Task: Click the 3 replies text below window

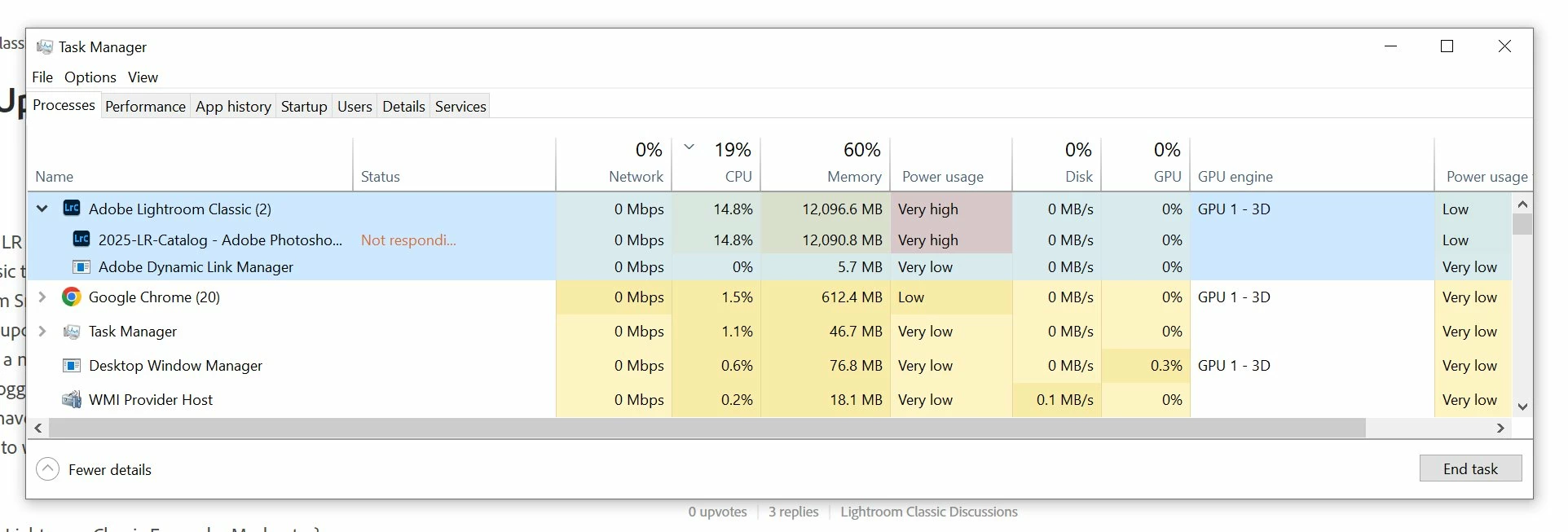Action: coord(793,512)
